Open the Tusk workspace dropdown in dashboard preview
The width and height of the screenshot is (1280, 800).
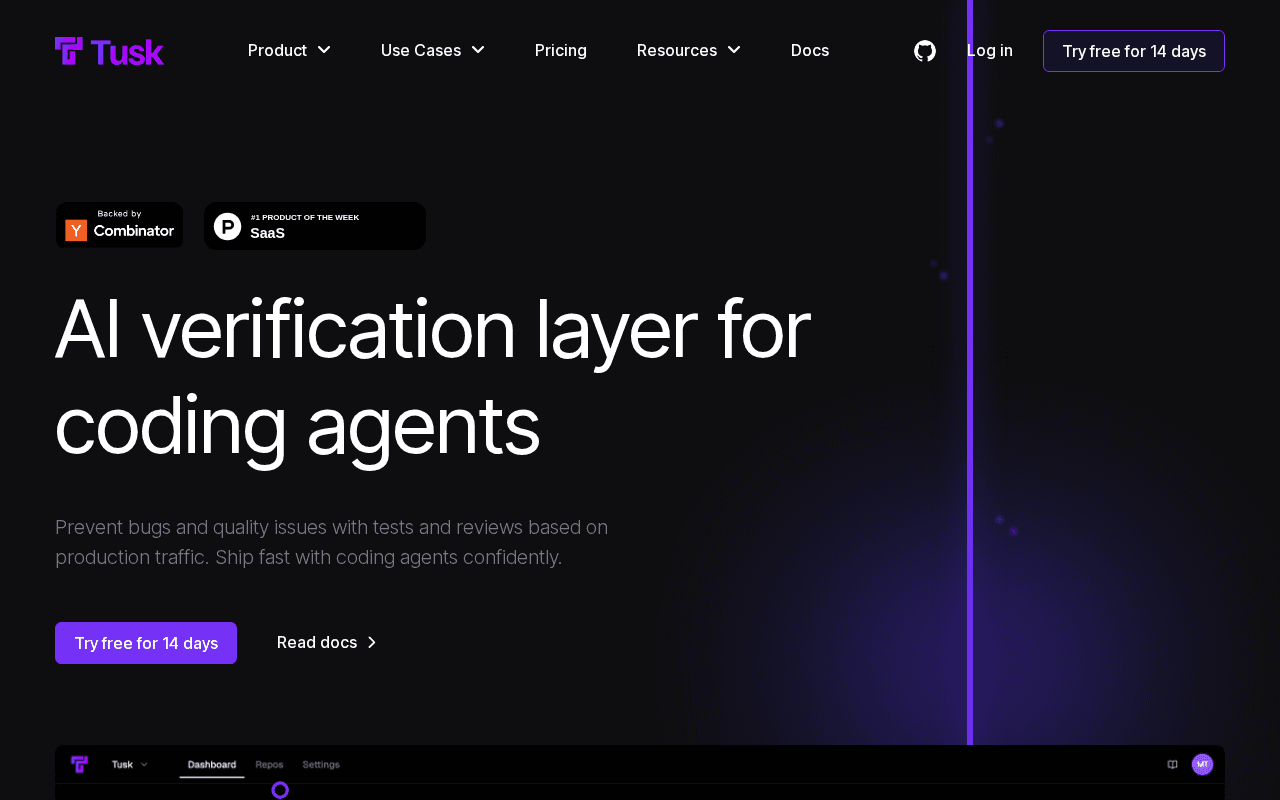click(x=130, y=765)
